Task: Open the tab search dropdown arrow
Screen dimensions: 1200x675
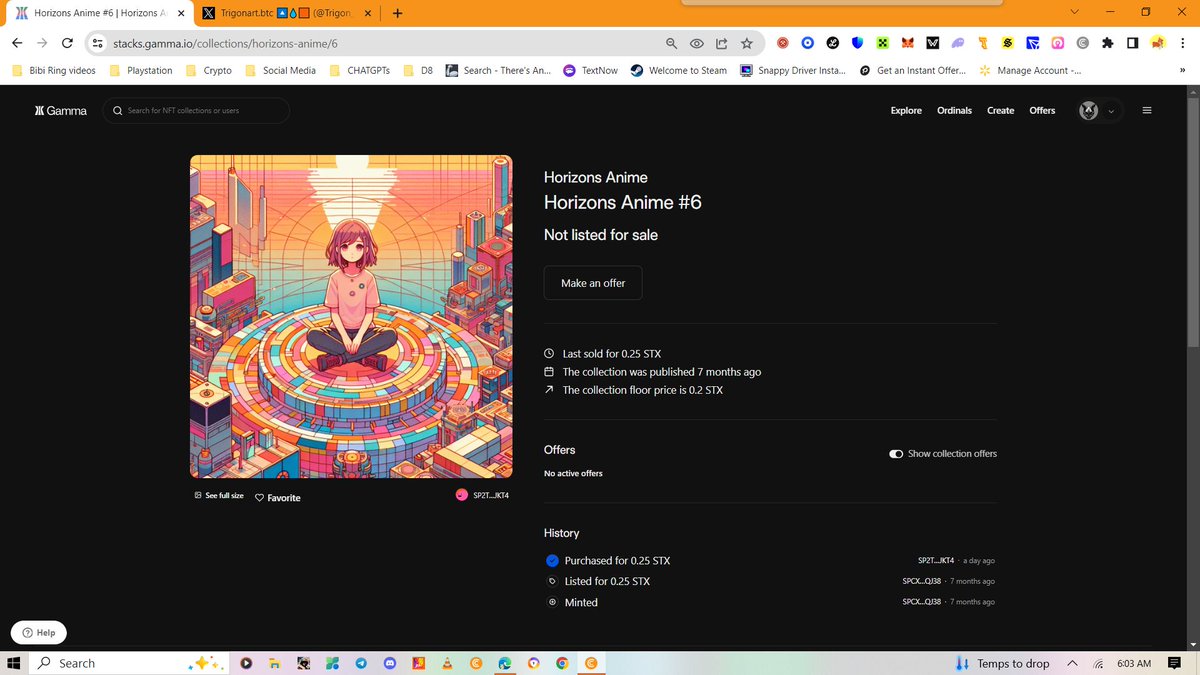Action: [1075, 12]
